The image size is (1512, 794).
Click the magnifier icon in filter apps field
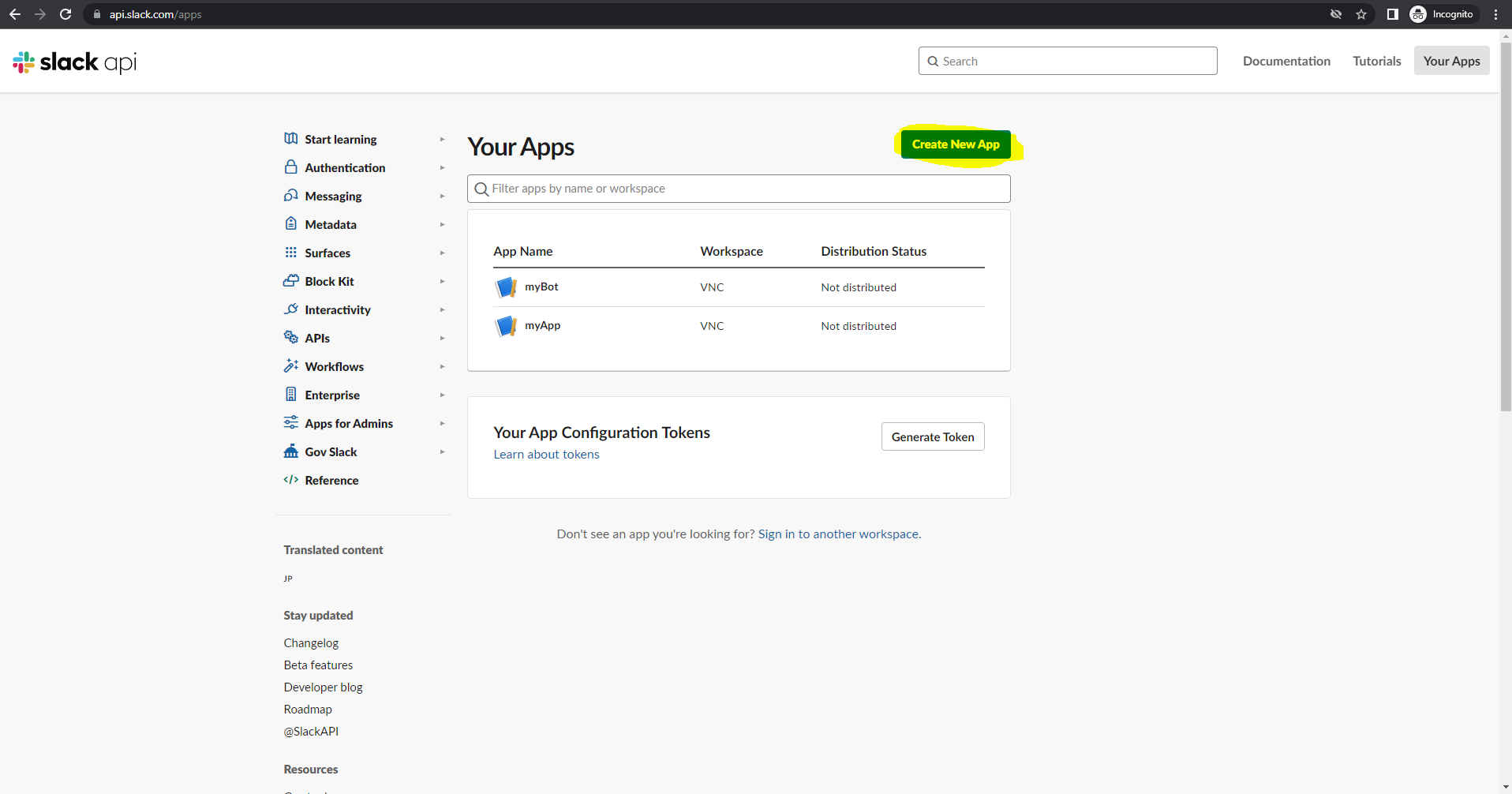(481, 189)
